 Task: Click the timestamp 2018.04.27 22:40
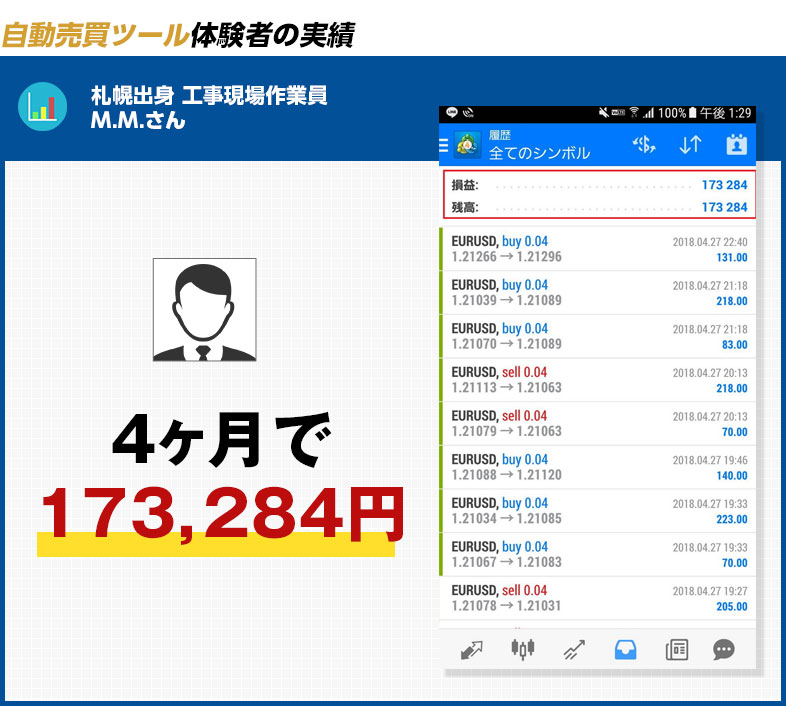point(710,242)
